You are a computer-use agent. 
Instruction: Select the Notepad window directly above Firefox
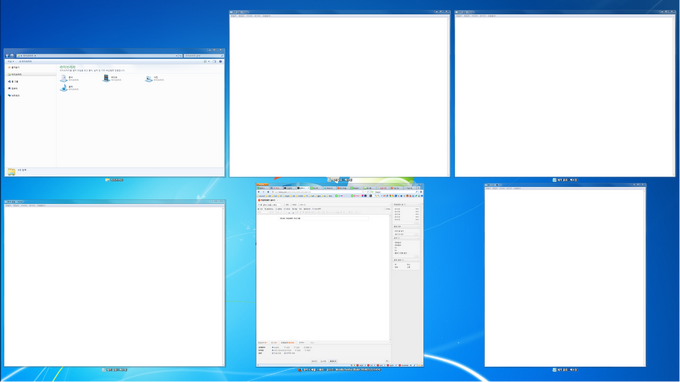pos(340,94)
